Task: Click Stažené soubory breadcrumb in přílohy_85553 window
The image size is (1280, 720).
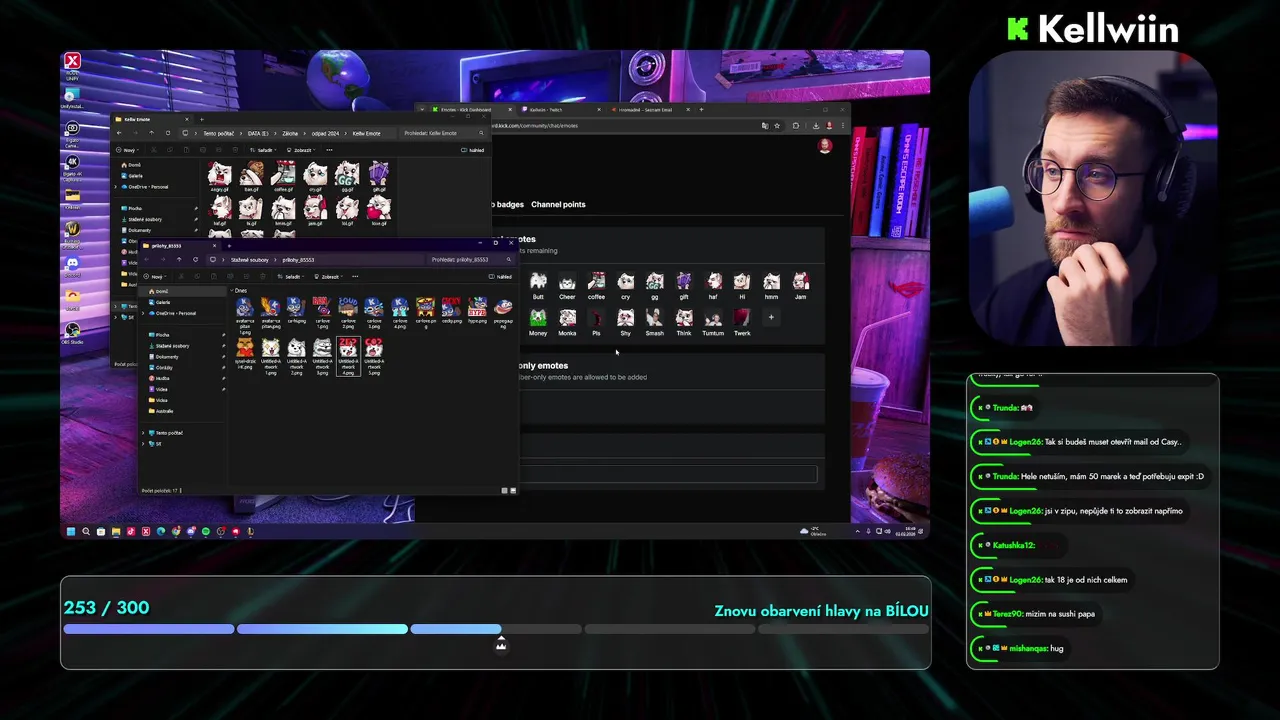Action: coord(250,260)
